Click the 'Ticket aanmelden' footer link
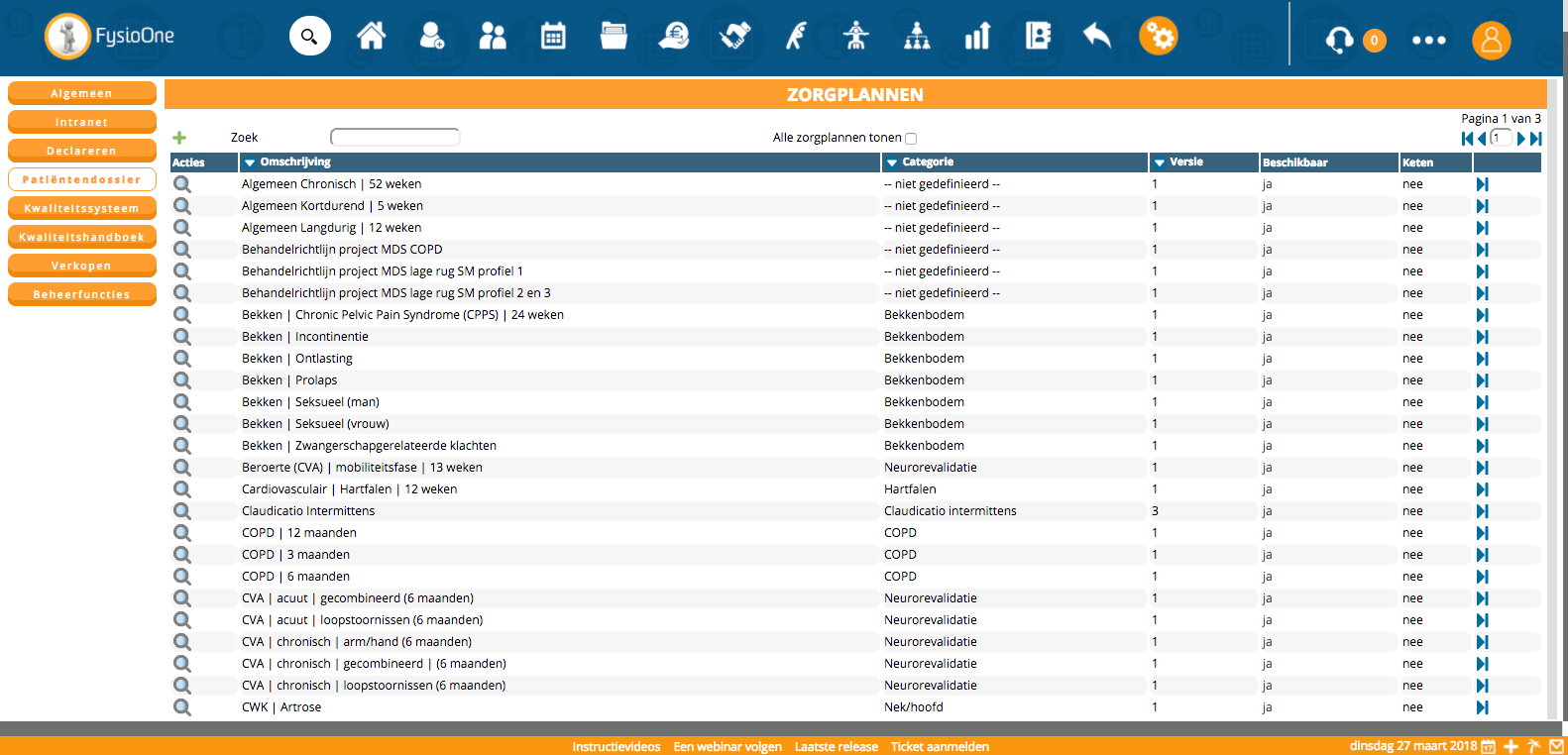 940,747
